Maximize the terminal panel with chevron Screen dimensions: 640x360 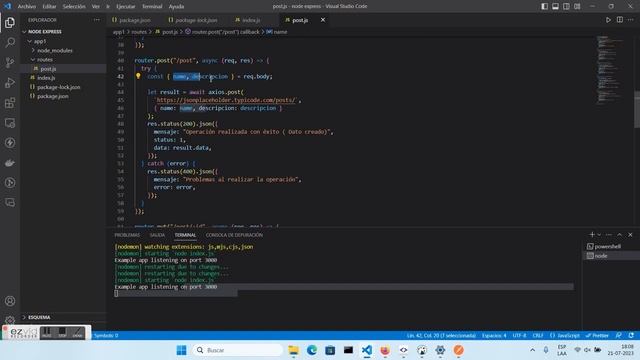[x=620, y=235]
